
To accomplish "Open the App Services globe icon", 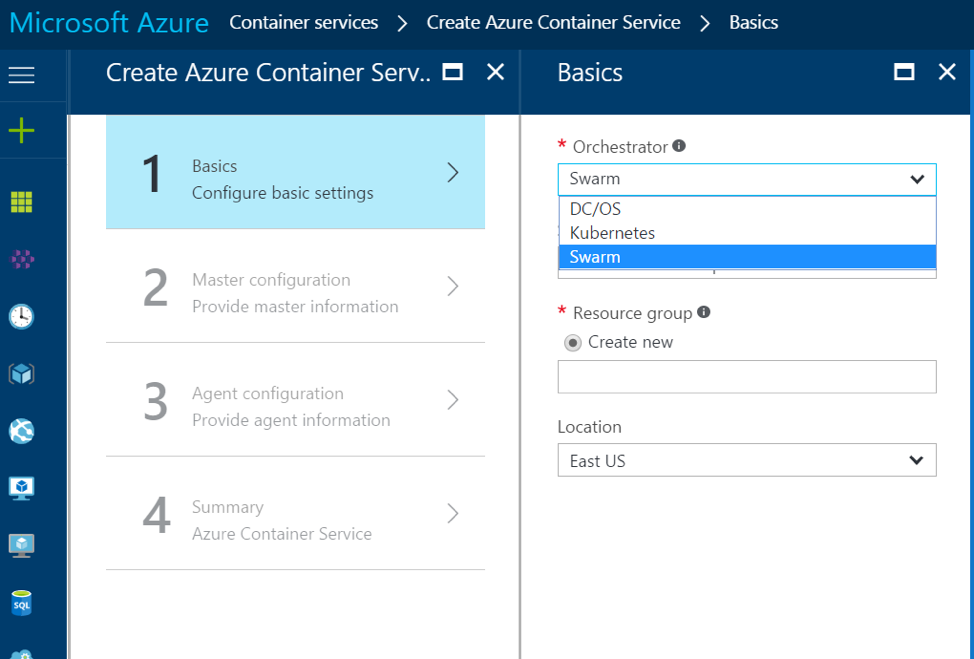I will (21, 431).
